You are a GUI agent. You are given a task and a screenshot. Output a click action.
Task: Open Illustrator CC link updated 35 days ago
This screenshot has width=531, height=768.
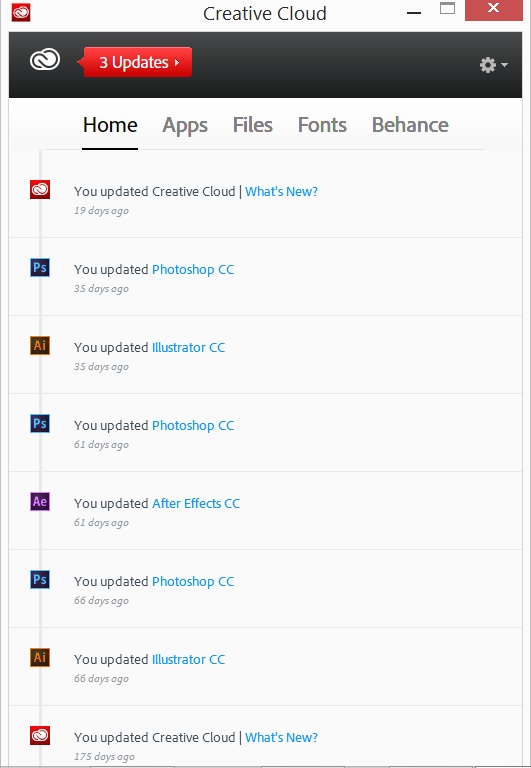[188, 348]
